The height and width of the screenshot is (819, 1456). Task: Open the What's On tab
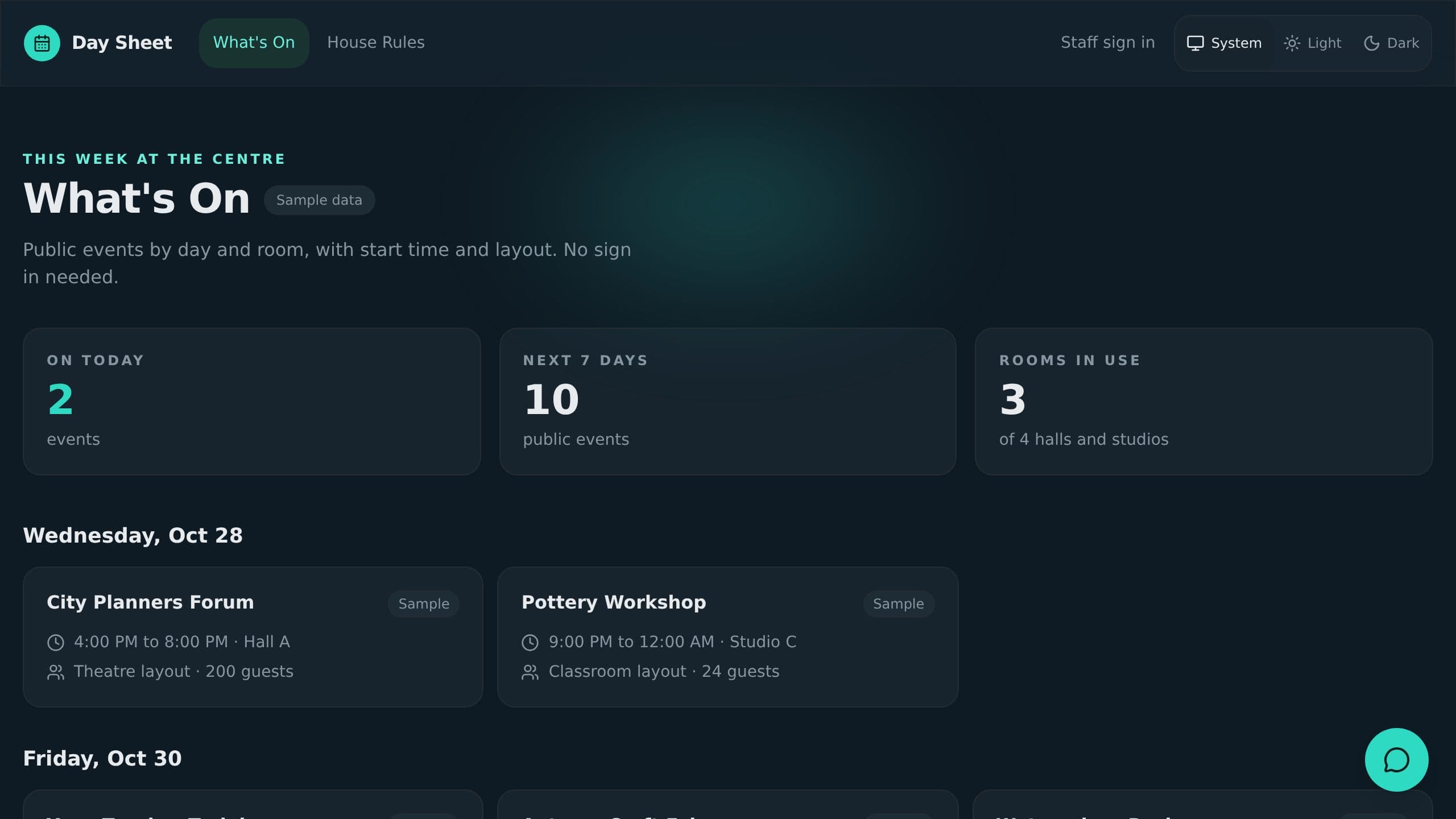point(254,43)
